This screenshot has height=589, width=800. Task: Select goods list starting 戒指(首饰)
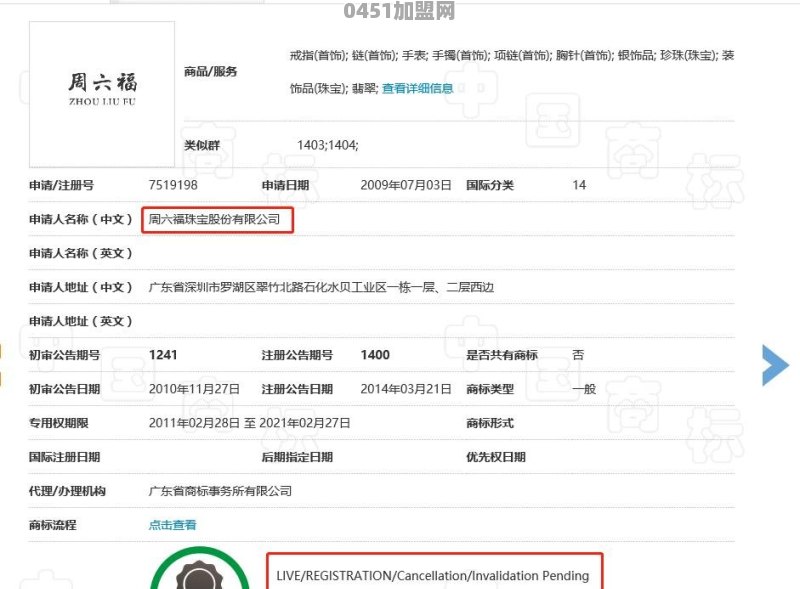click(512, 71)
